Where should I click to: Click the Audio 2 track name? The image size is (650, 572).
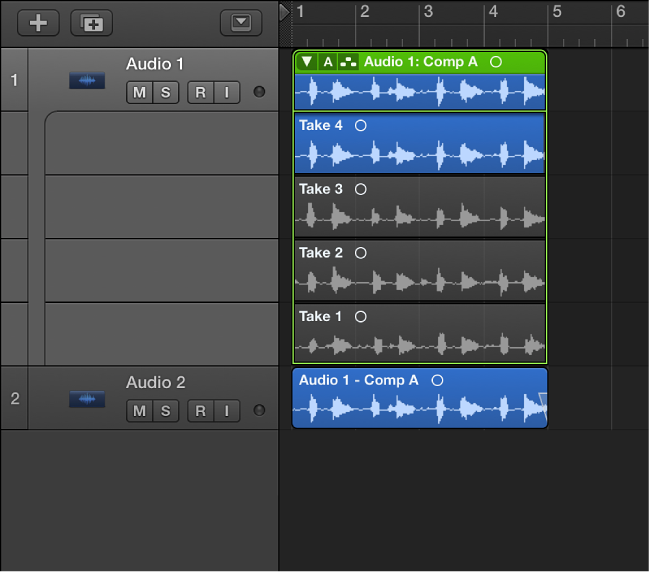point(155,383)
